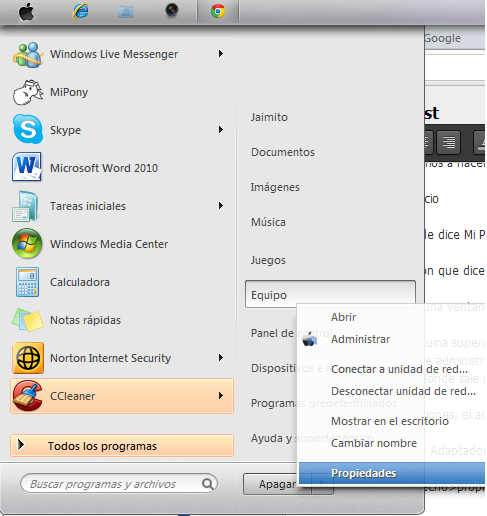Viewport: 487px width, 516px height.
Task: Click the Todos los programas label
Action: 102,446
